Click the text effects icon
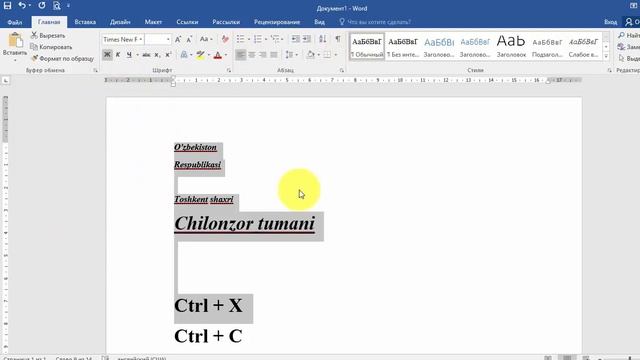The height and width of the screenshot is (360, 640). tap(184, 55)
